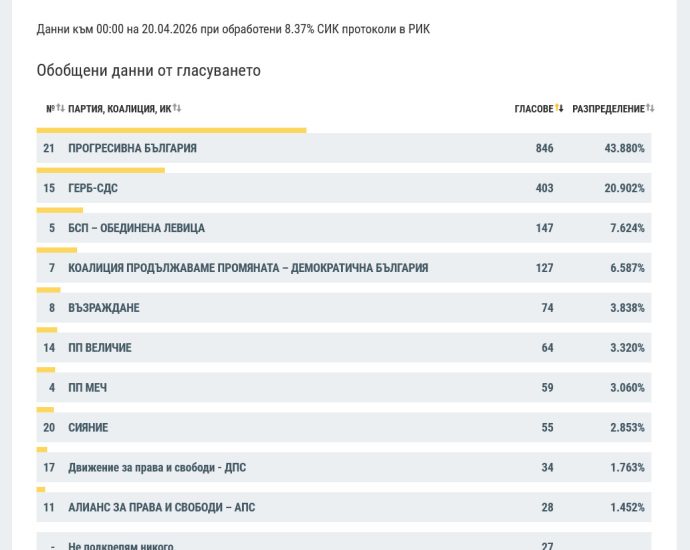
Task: Click party number 21
Action: (x=49, y=148)
